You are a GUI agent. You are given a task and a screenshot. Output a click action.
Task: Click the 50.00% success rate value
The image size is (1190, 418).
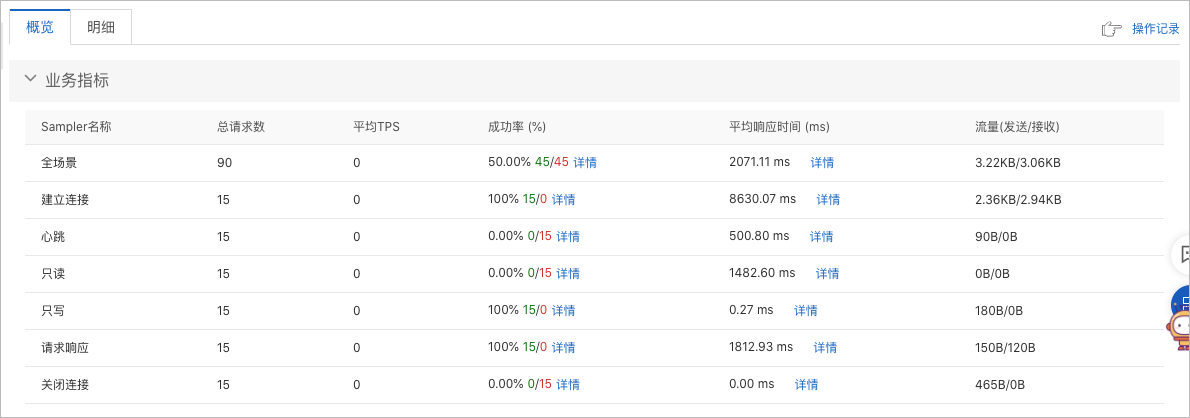pos(509,162)
